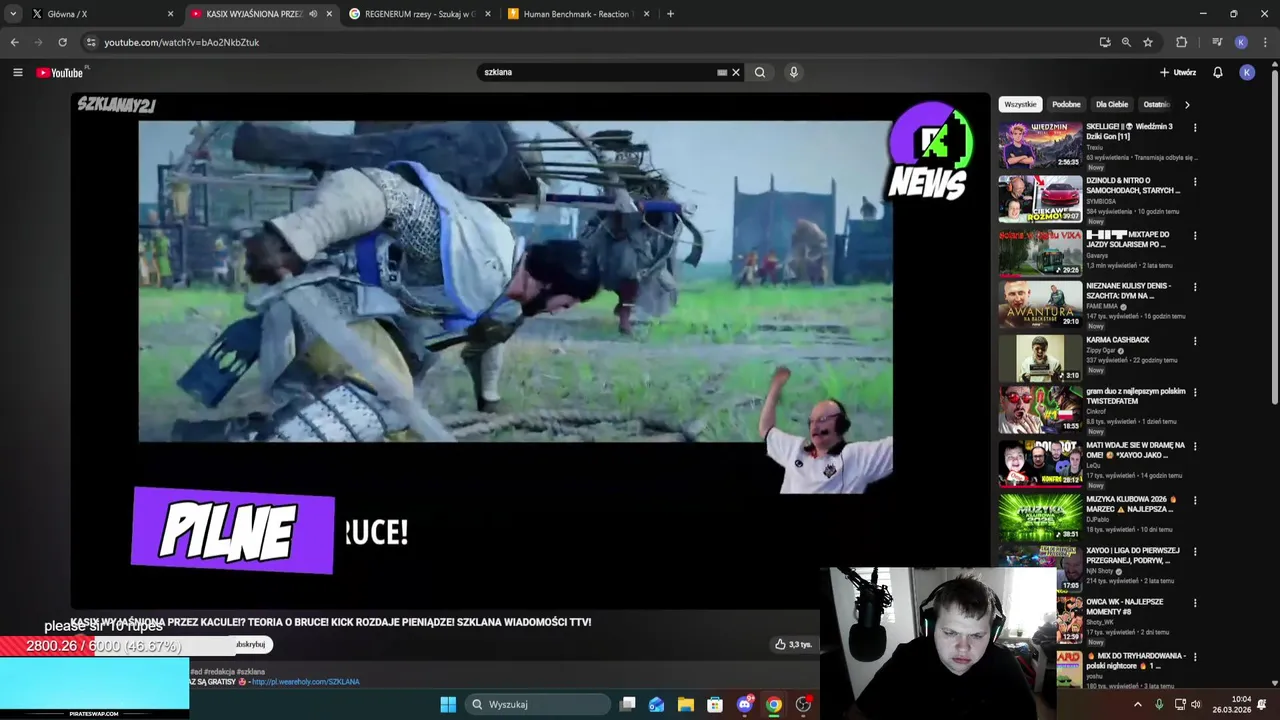Clear the search box with the X
This screenshot has width=1280, height=720.
point(736,72)
